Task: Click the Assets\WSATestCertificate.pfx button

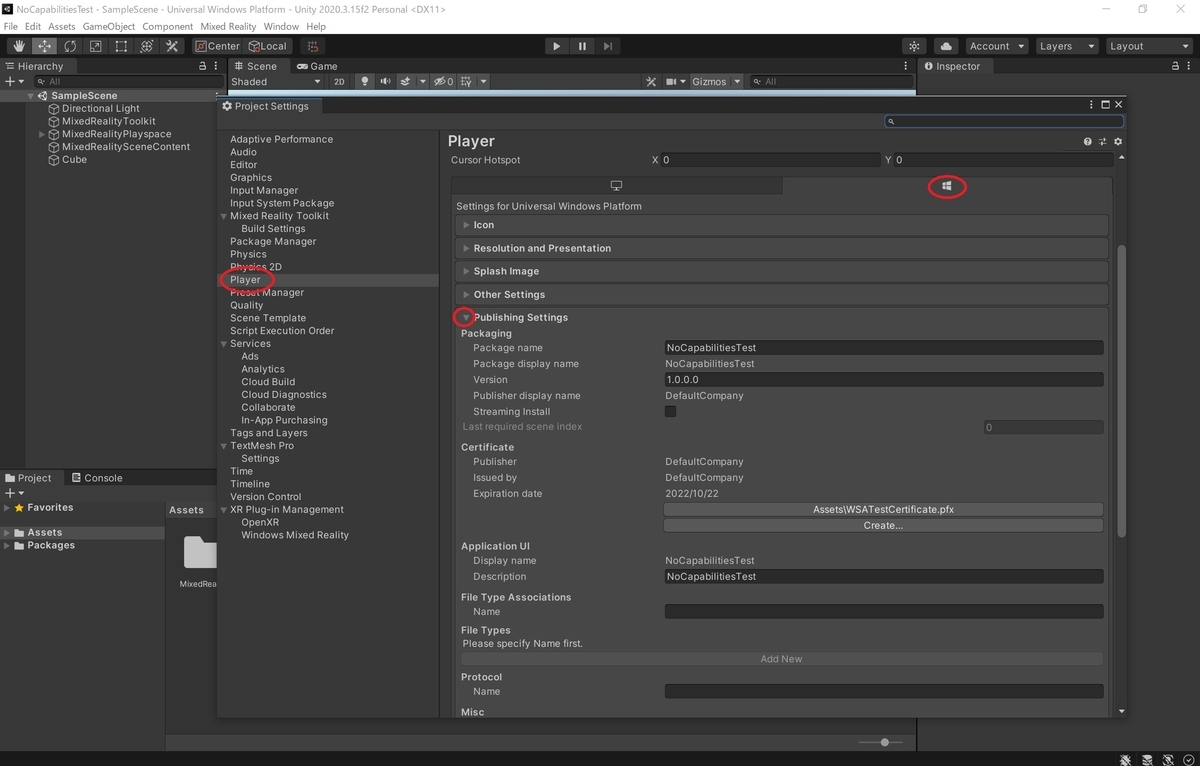Action: point(883,509)
